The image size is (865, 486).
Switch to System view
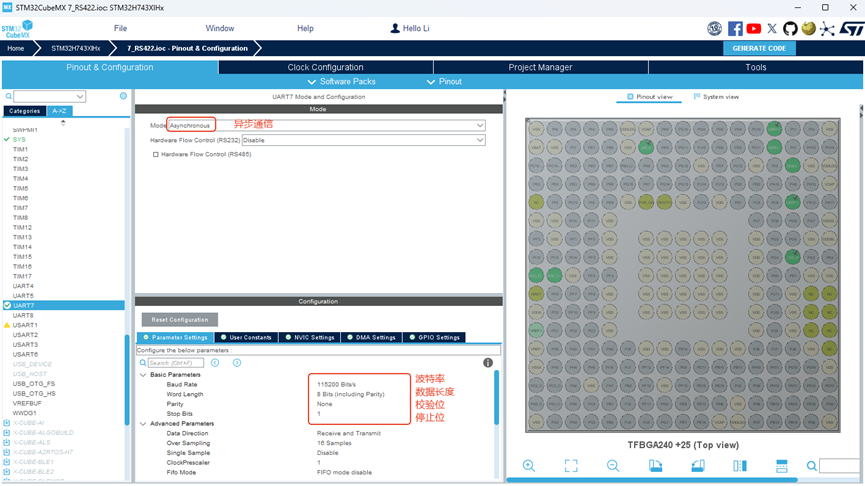[x=716, y=97]
